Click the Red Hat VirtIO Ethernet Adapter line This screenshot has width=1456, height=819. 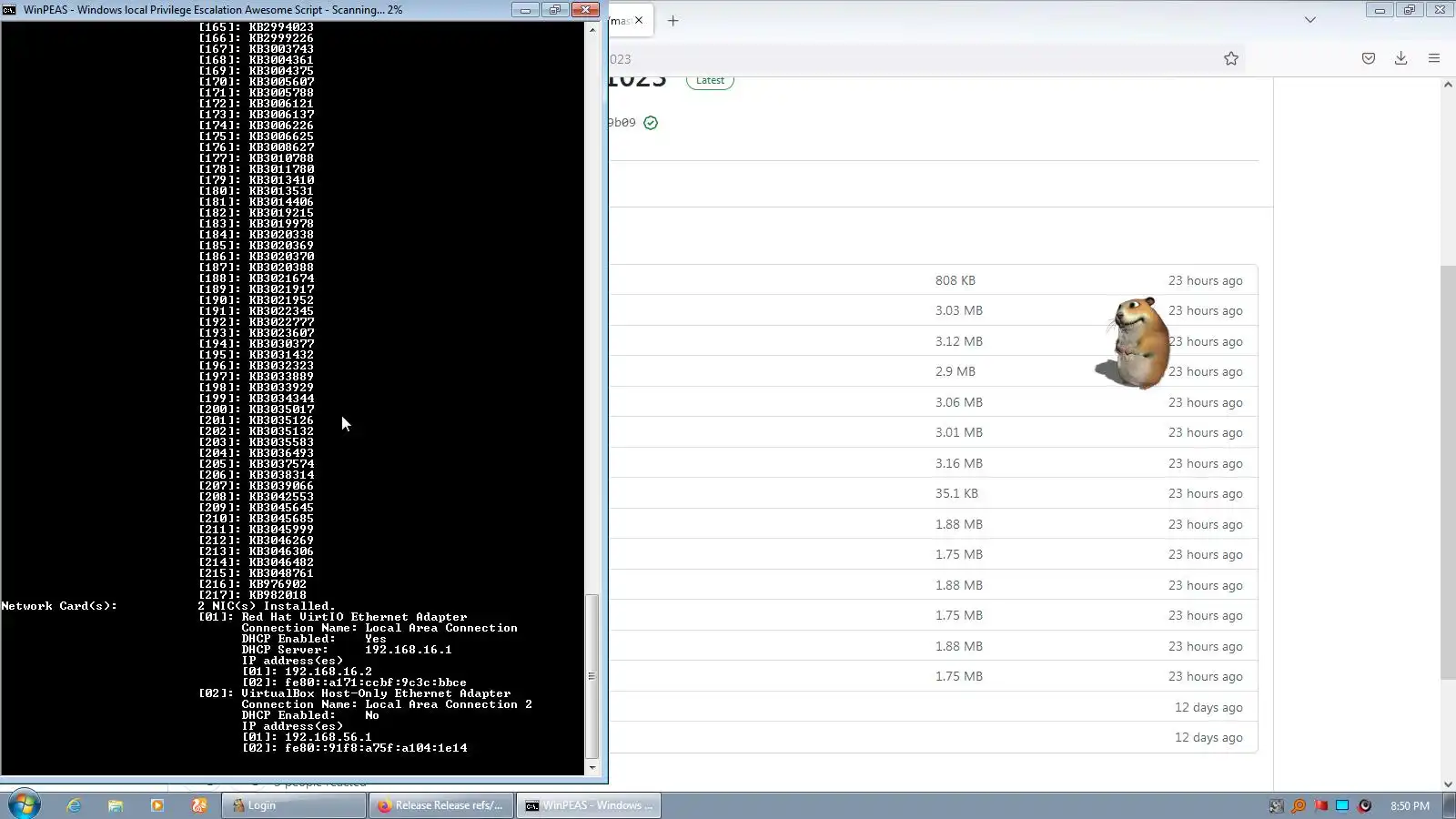click(332, 617)
